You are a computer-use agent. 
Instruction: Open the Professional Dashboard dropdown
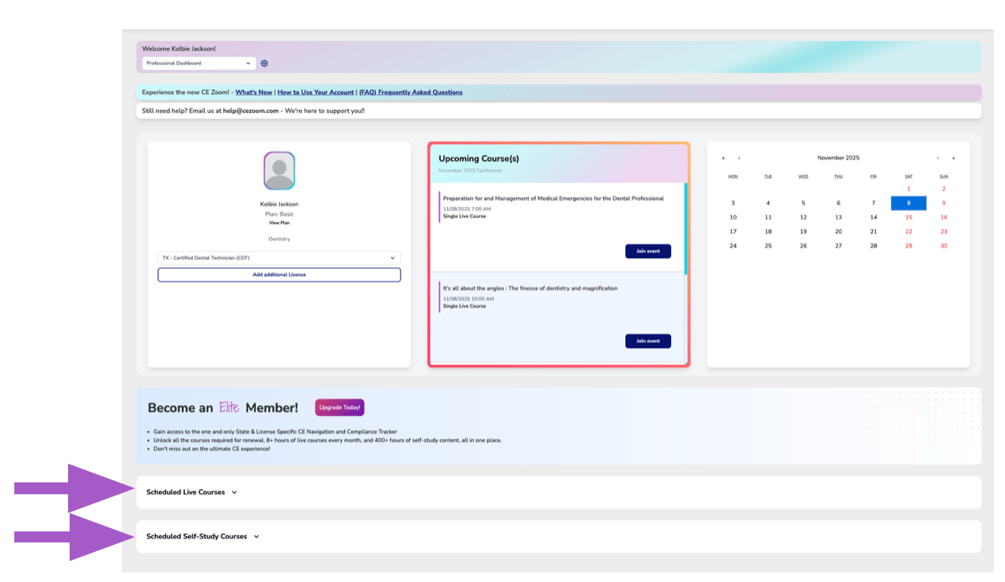199,63
